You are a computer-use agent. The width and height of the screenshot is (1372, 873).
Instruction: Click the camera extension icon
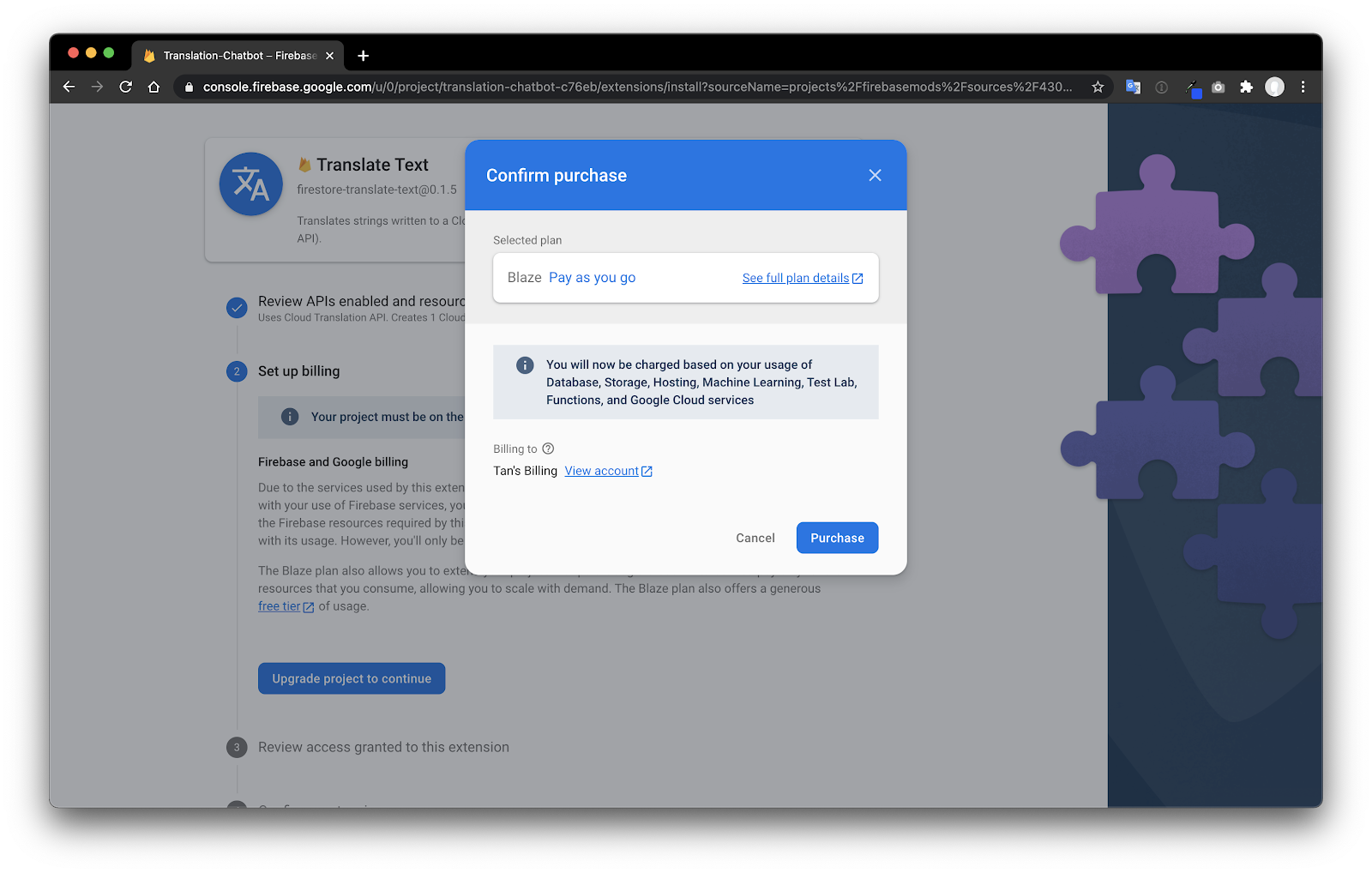tap(1218, 87)
